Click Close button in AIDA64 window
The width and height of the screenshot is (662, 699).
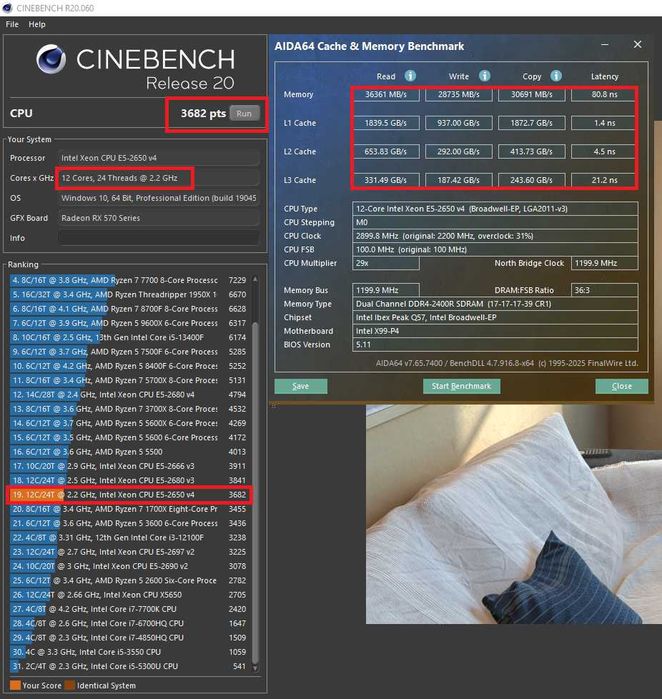621,386
